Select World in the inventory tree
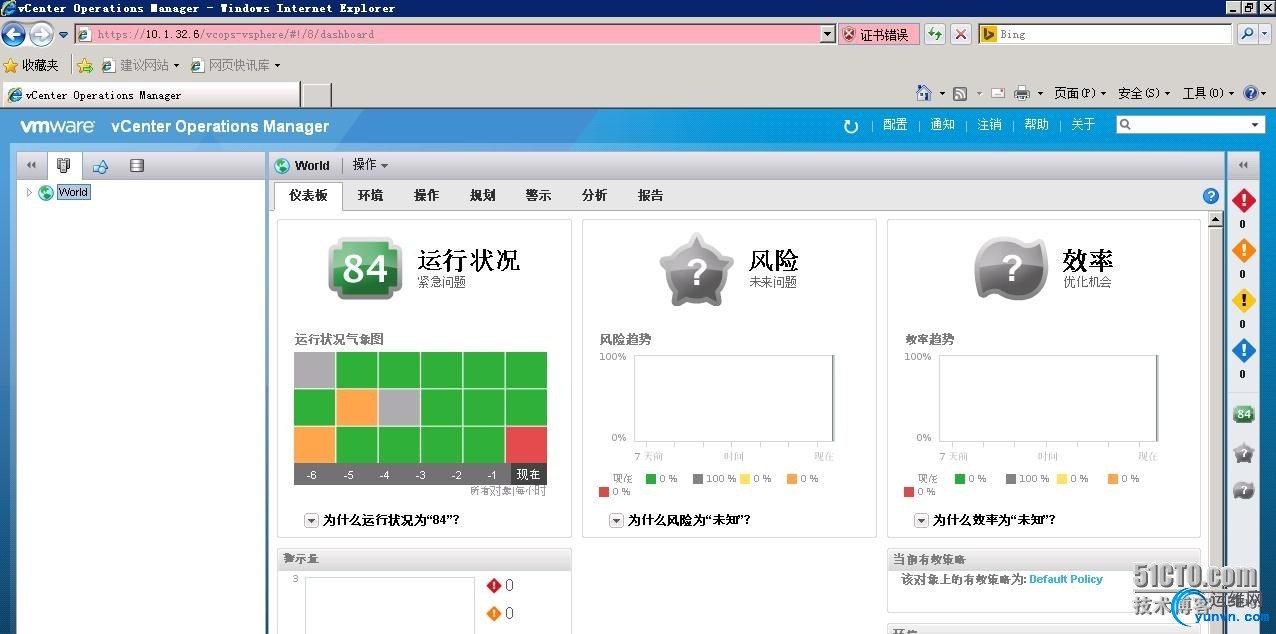This screenshot has width=1276, height=634. [73, 192]
